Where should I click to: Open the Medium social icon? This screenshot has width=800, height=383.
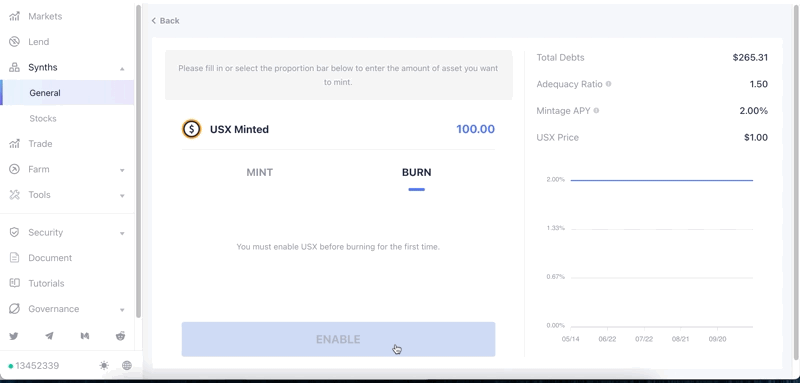pos(85,336)
